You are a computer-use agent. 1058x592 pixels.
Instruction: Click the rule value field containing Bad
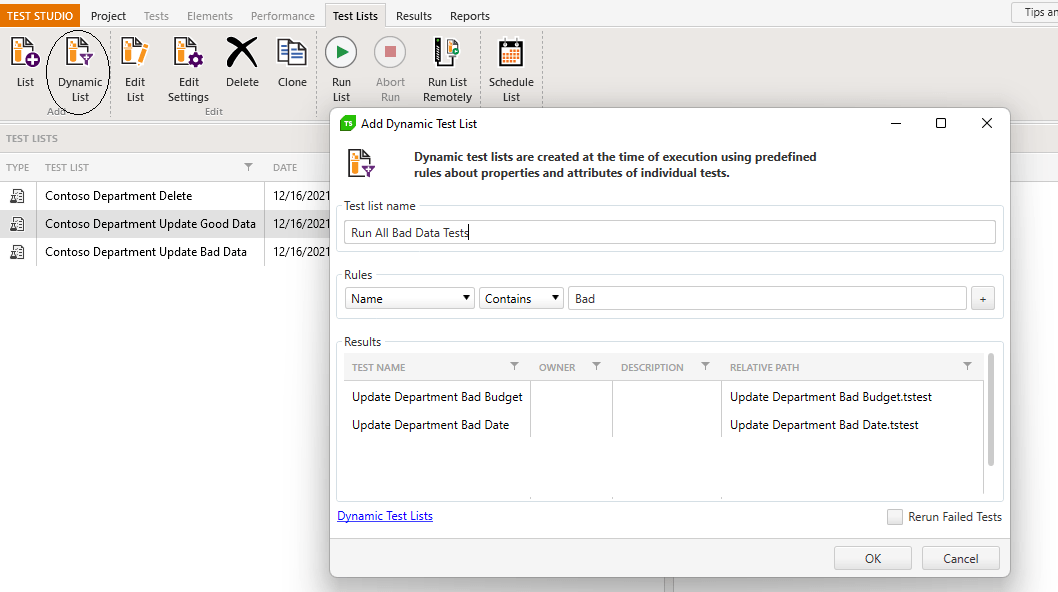[767, 298]
